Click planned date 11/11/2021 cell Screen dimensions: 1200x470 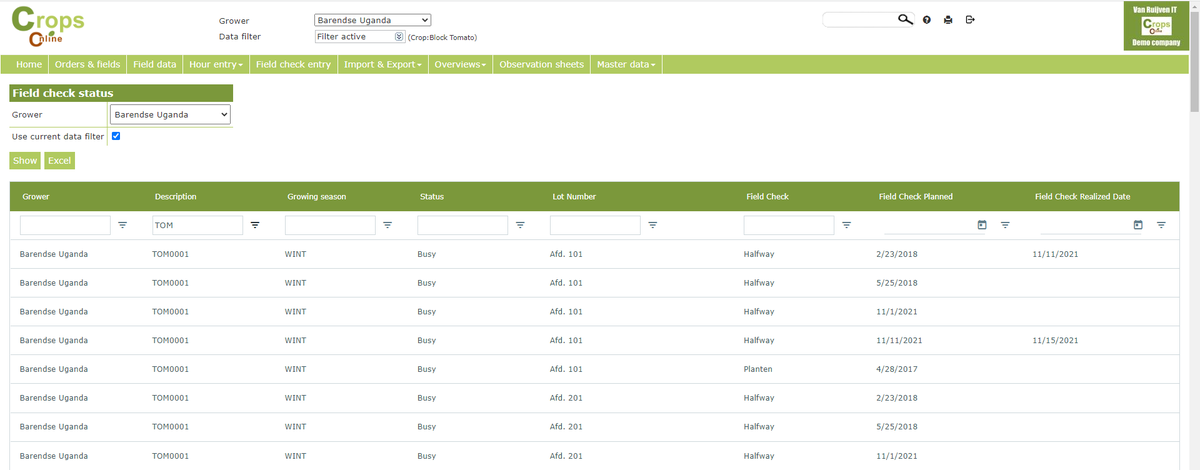899,340
